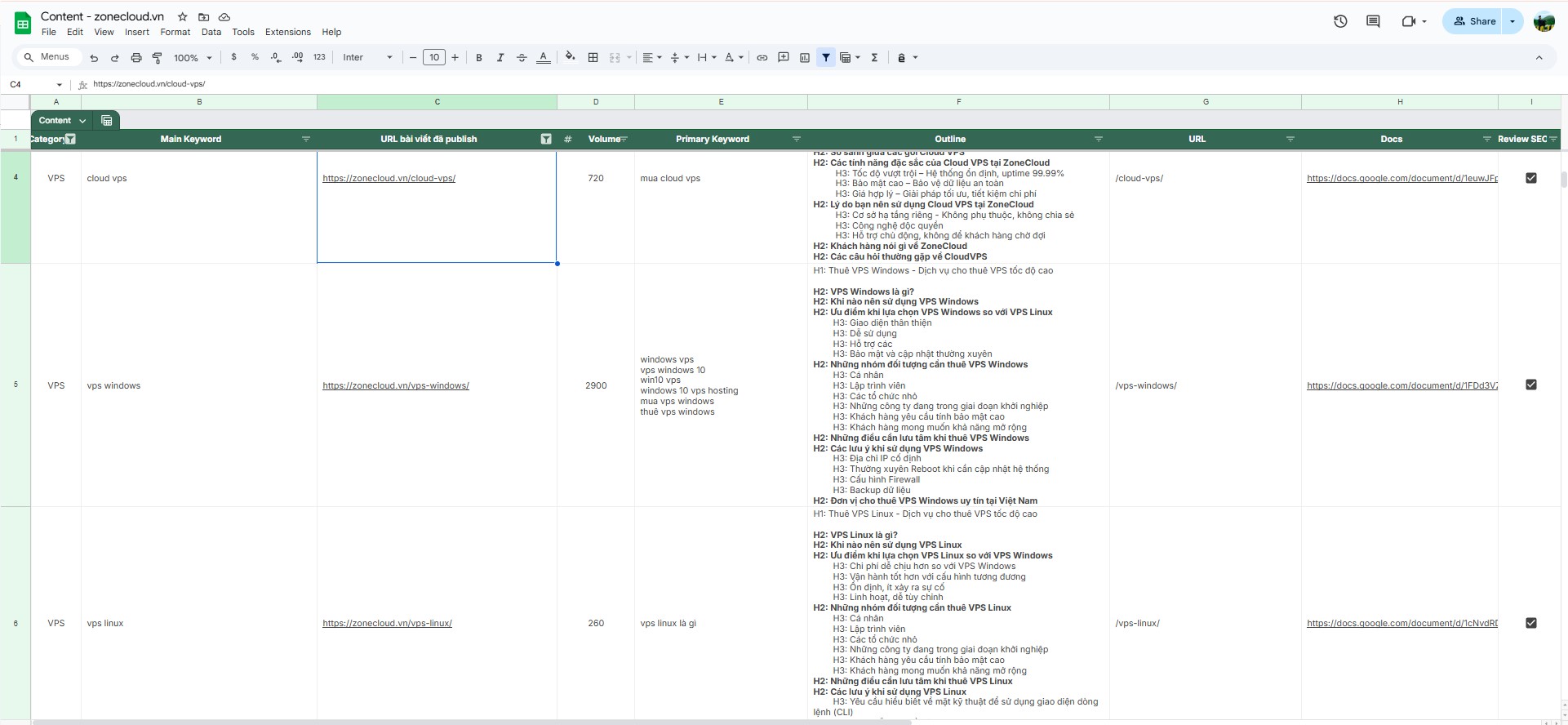Format as currency with dollar icon
The width and height of the screenshot is (1568, 725).
[x=234, y=57]
